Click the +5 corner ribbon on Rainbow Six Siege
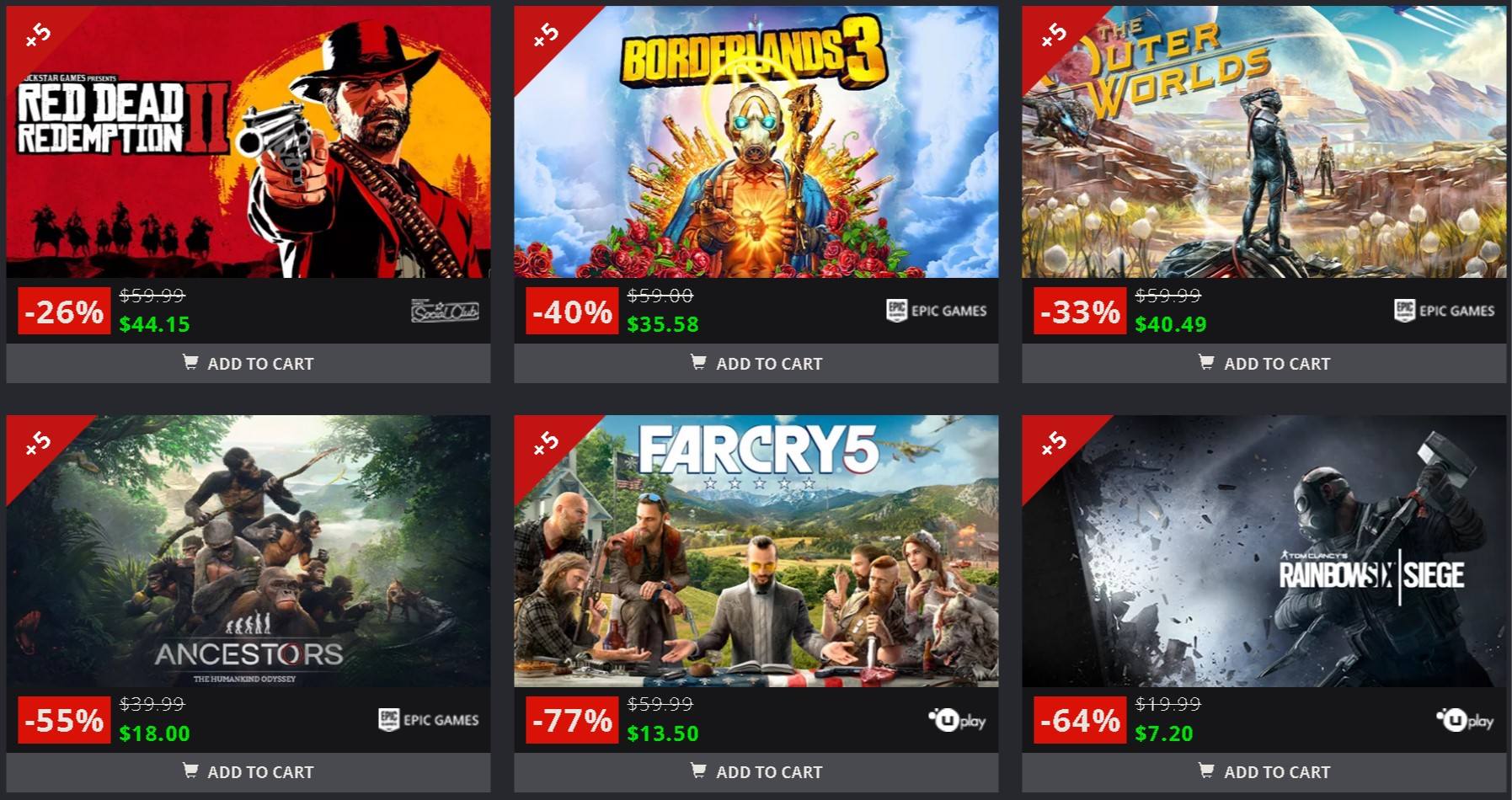The width and height of the screenshot is (1512, 800). 1052,444
